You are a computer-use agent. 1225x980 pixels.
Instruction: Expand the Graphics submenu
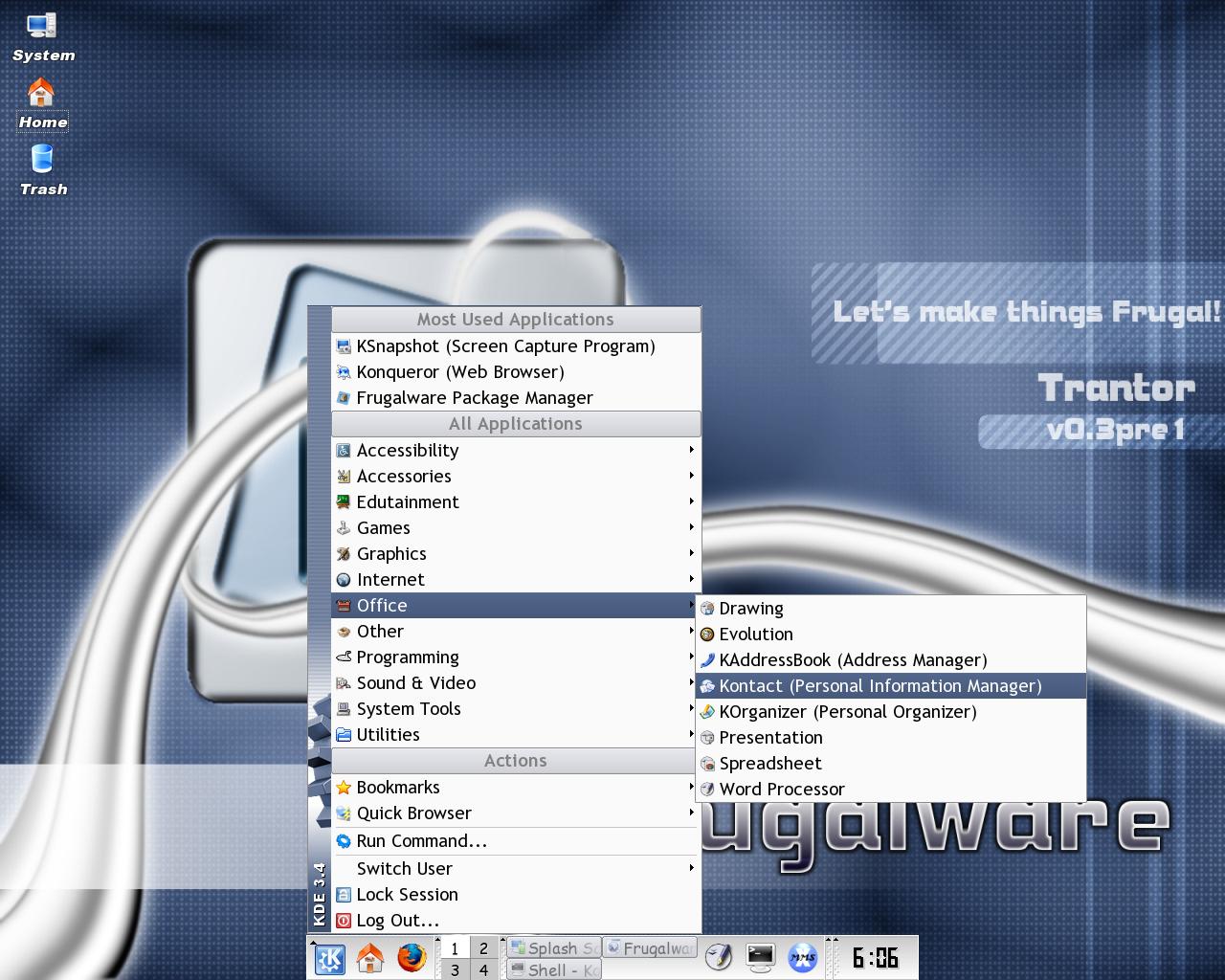click(x=516, y=554)
